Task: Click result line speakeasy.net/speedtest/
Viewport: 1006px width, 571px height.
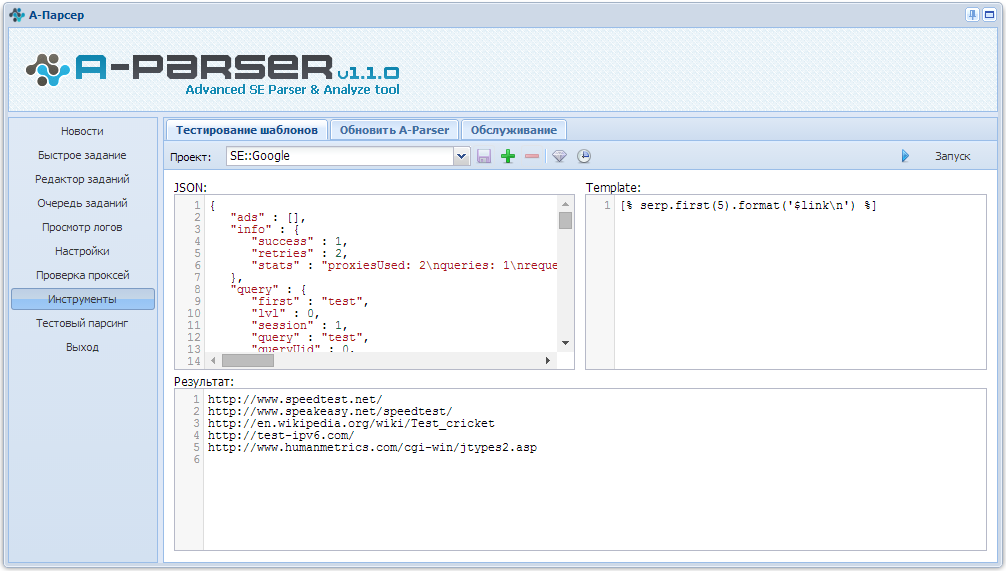Action: click(x=330, y=411)
